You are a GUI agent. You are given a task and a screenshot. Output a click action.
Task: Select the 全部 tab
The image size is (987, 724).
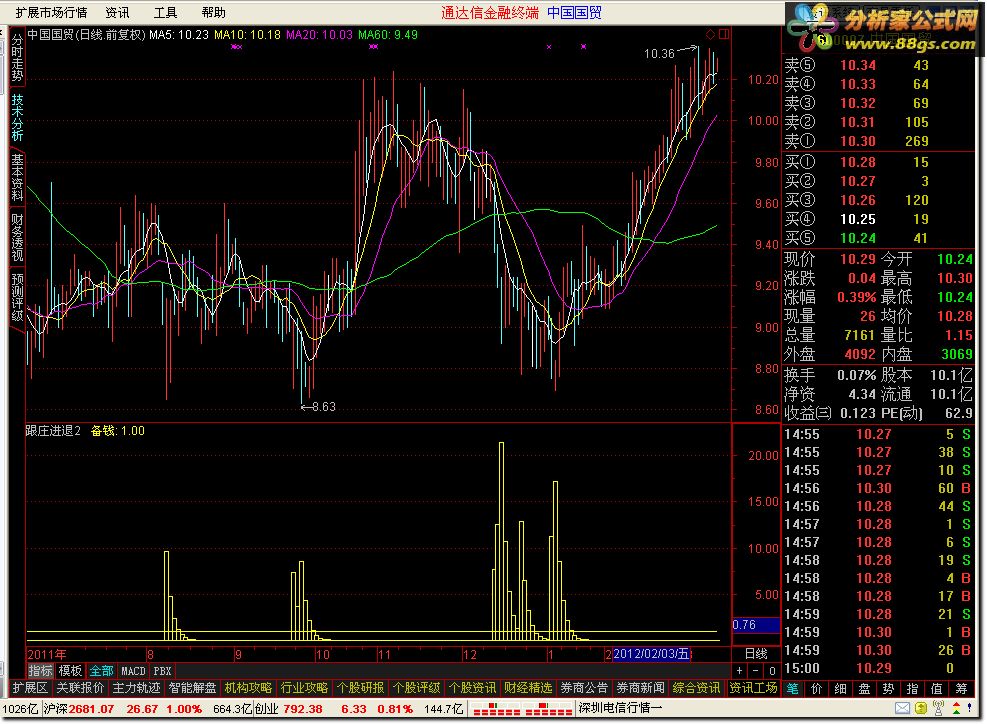(x=101, y=671)
